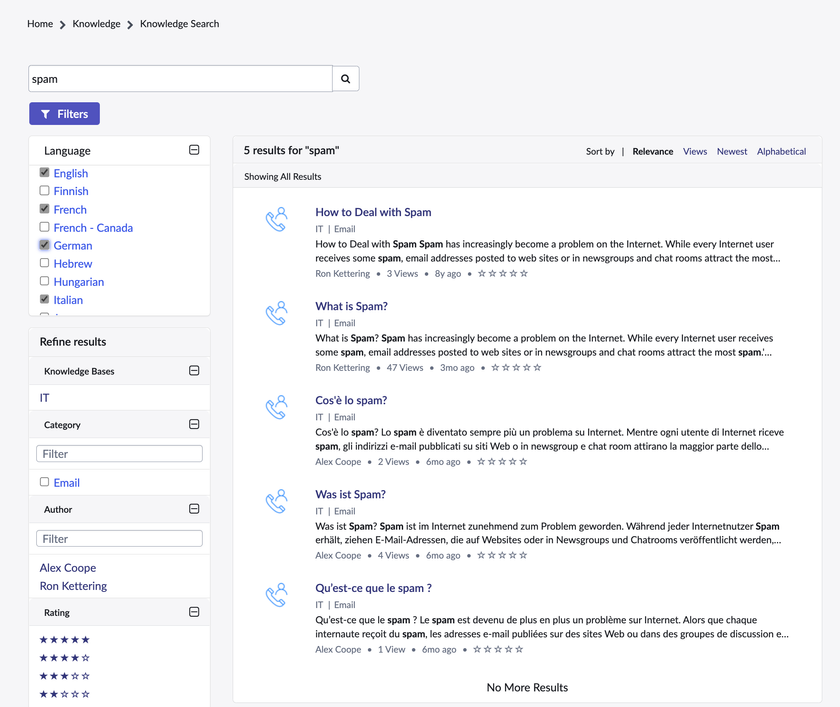Filter by author Alex Coope

point(68,568)
